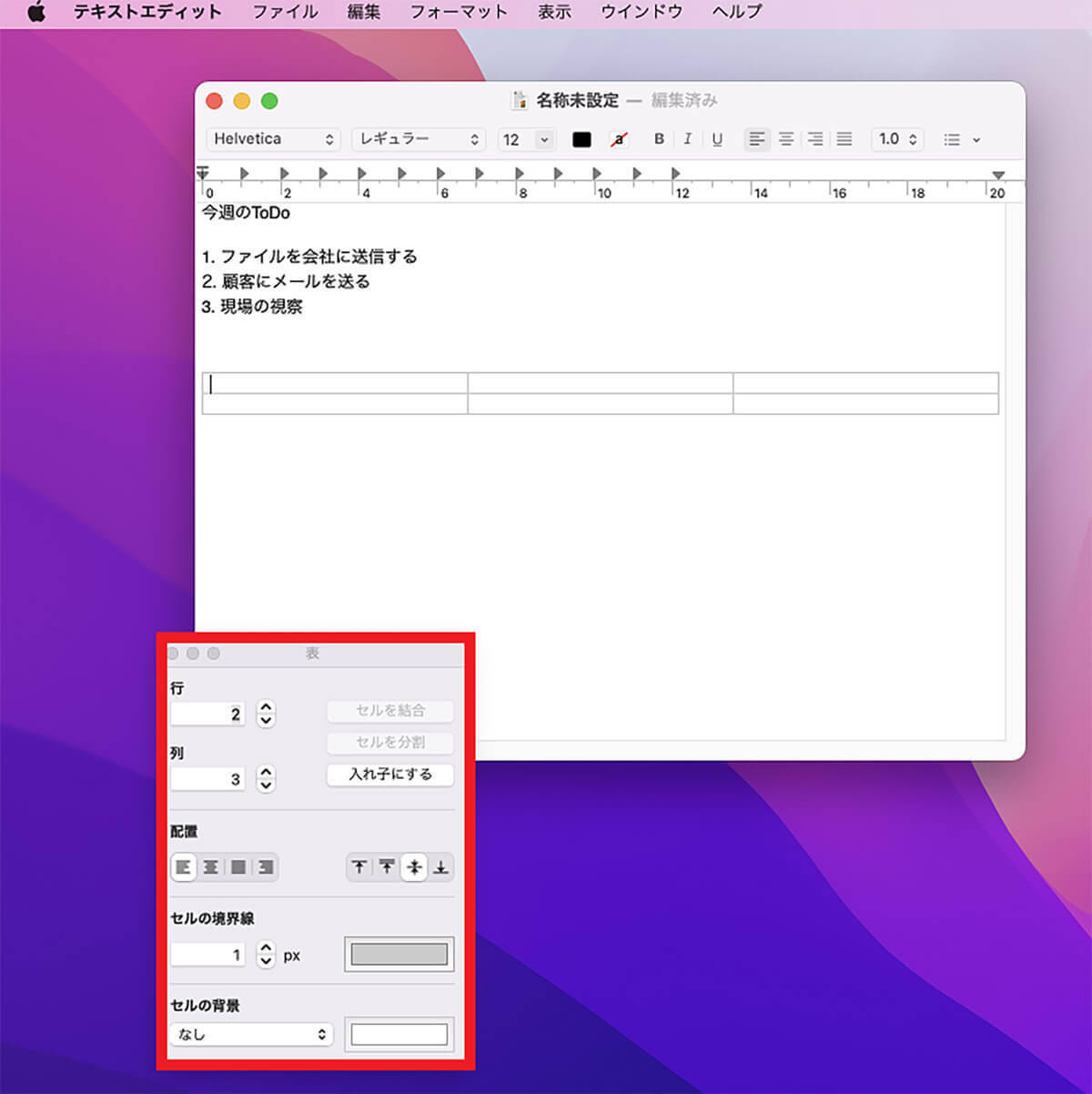1092x1094 pixels.
Task: Select justified cell alignment in table panel
Action: (238, 867)
